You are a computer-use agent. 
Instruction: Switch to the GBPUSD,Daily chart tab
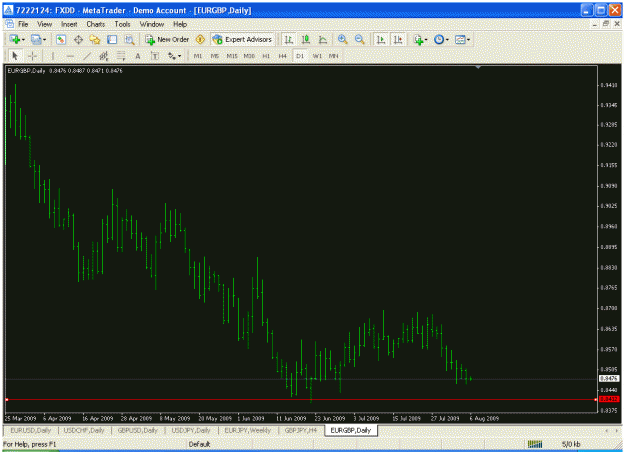[x=138, y=430]
